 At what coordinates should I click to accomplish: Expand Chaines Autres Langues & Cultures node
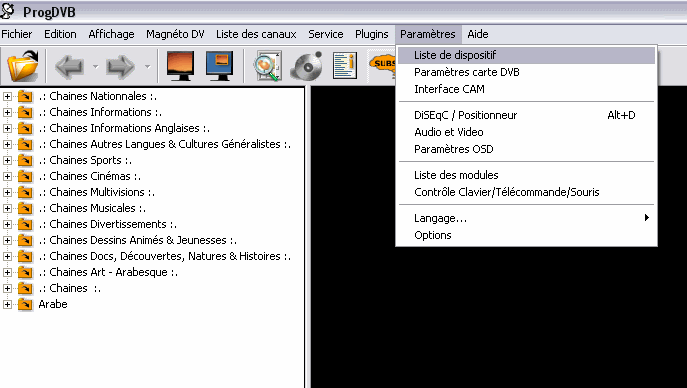(x=7, y=144)
